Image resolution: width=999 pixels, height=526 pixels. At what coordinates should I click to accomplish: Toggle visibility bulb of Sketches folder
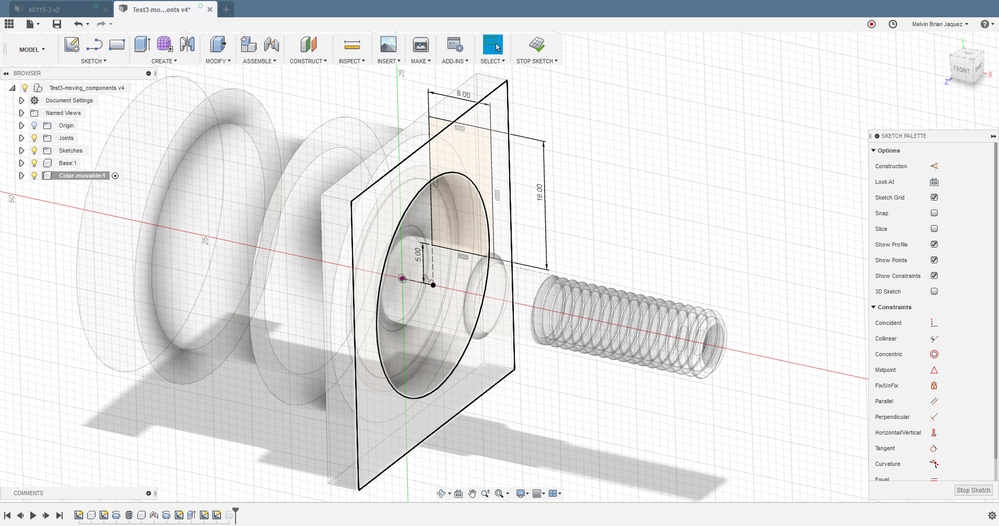coord(34,150)
